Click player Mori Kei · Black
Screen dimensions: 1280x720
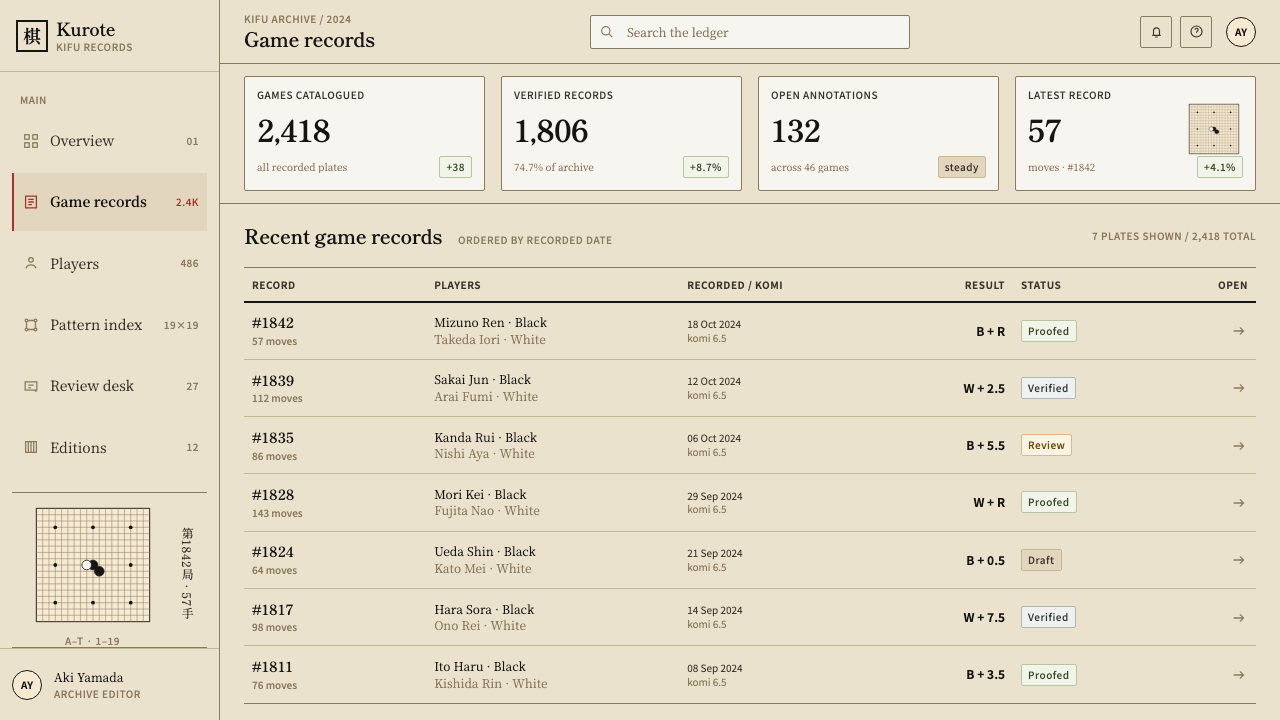click(x=480, y=495)
